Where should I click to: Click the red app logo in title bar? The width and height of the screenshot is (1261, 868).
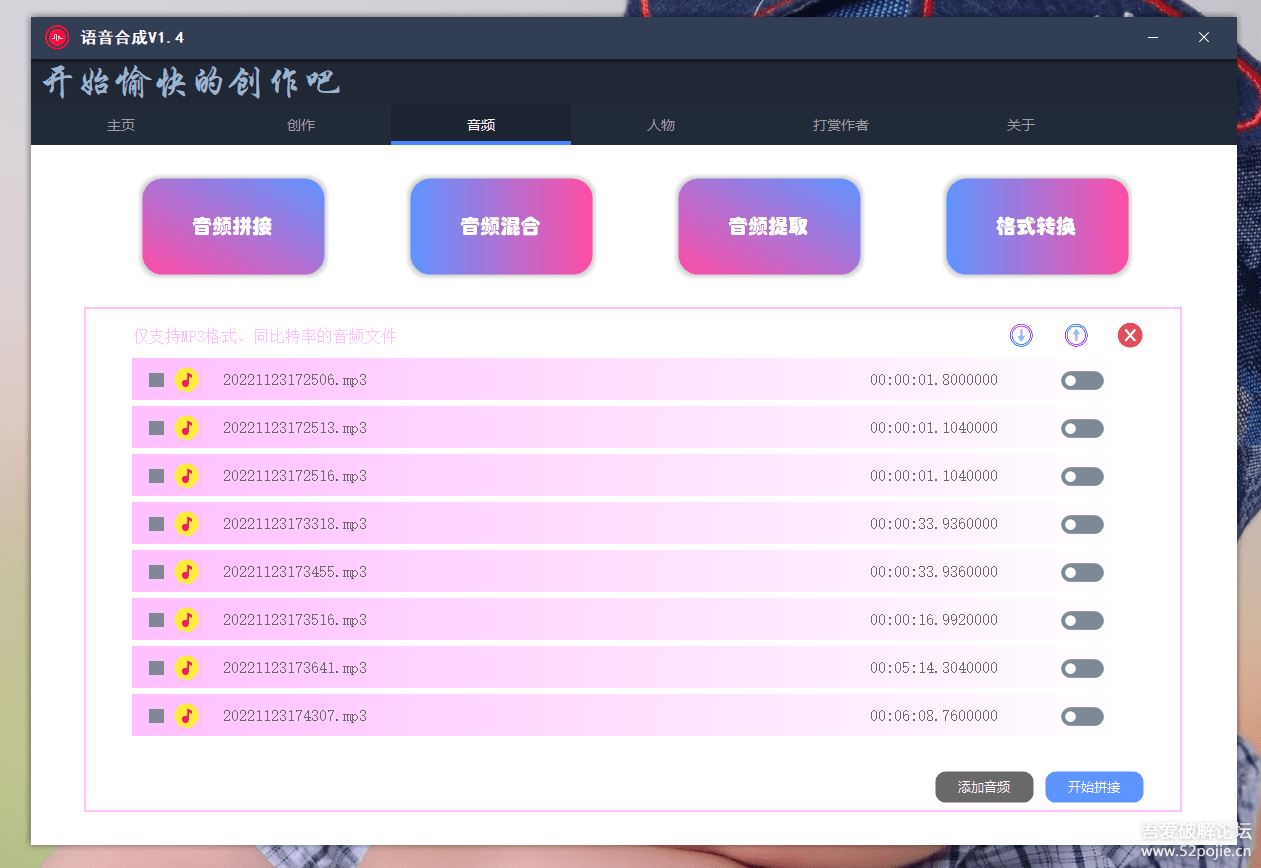point(57,38)
